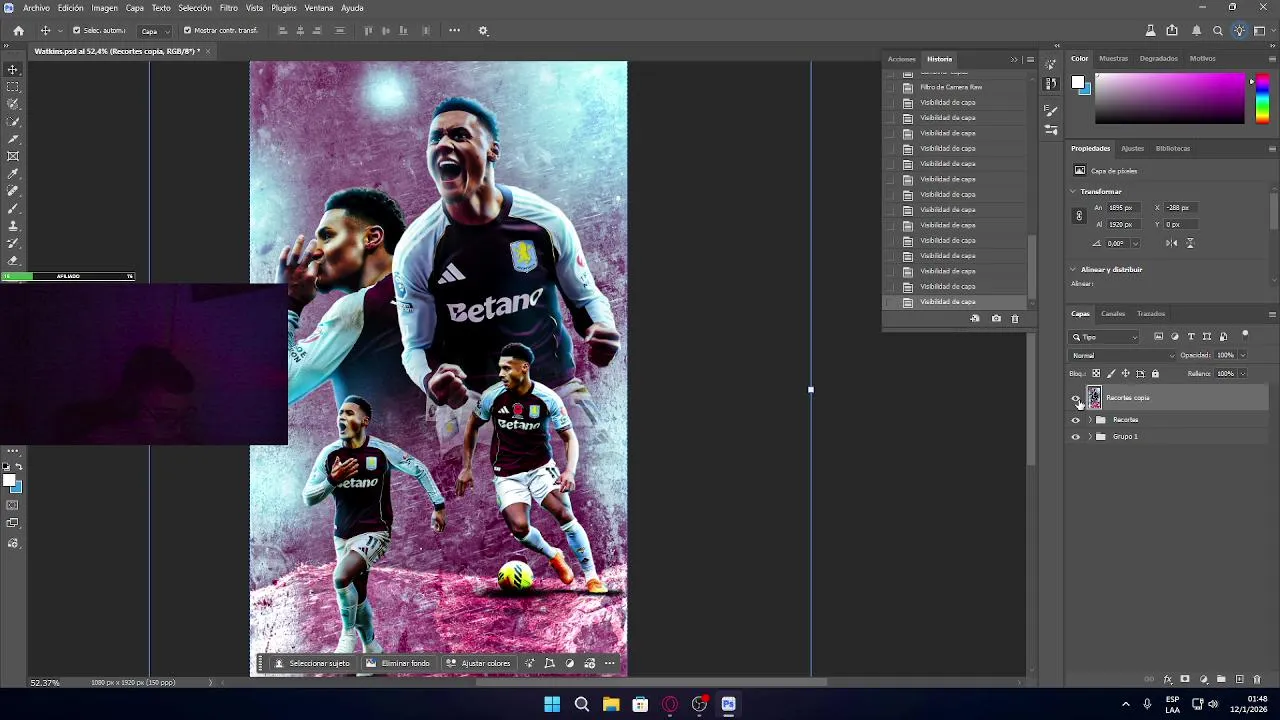Screen dimensions: 1280x720
Task: Select the Frame tool
Action: pyautogui.click(x=13, y=156)
